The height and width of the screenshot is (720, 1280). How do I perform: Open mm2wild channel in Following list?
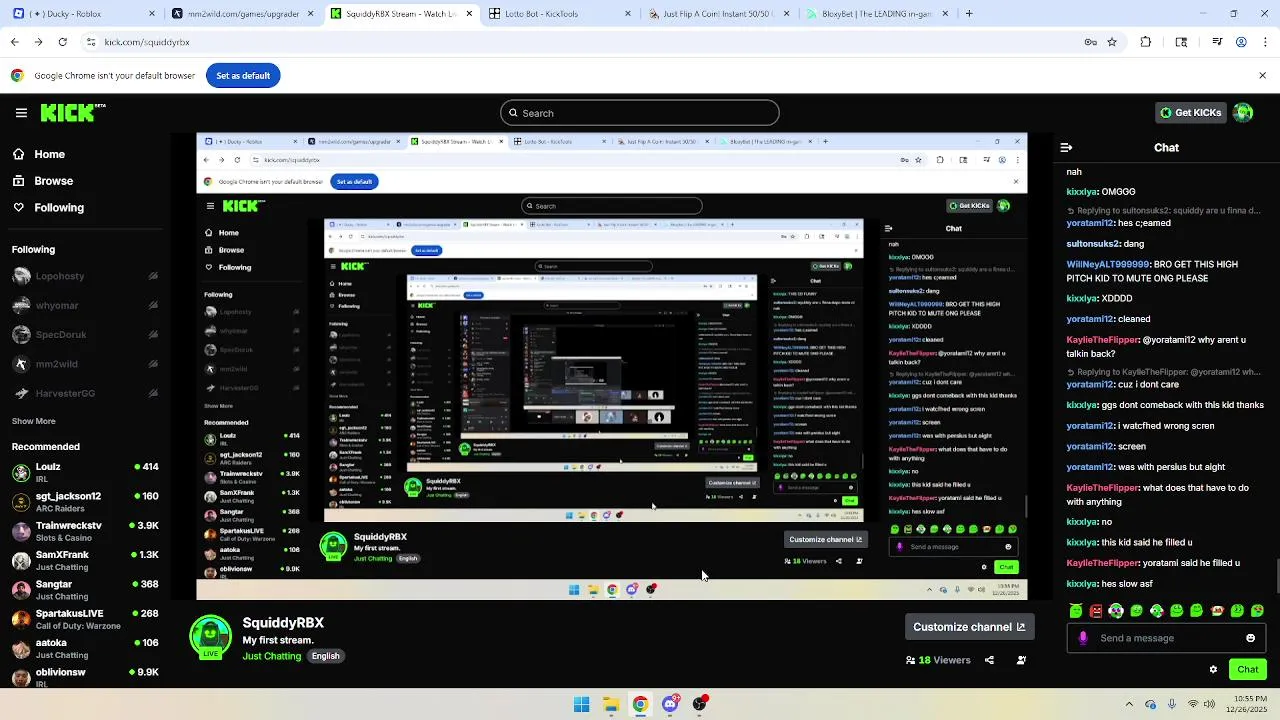coord(86,364)
